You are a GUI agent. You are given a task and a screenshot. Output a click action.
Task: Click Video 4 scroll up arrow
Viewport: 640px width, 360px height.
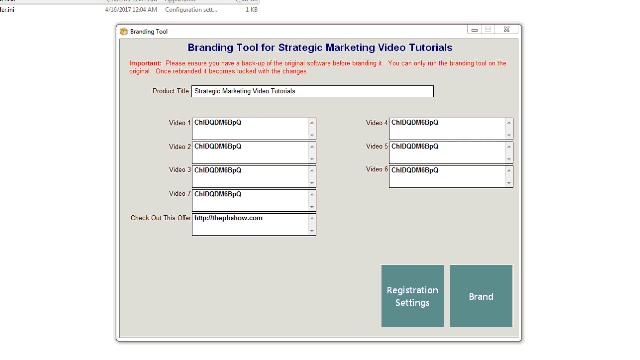coord(509,122)
